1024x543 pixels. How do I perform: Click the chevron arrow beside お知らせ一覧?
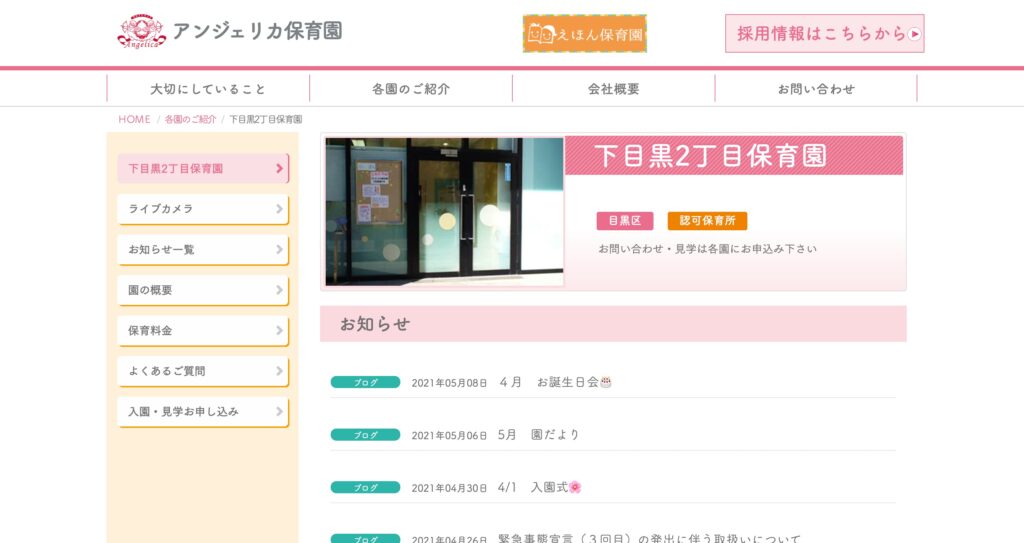(280, 250)
